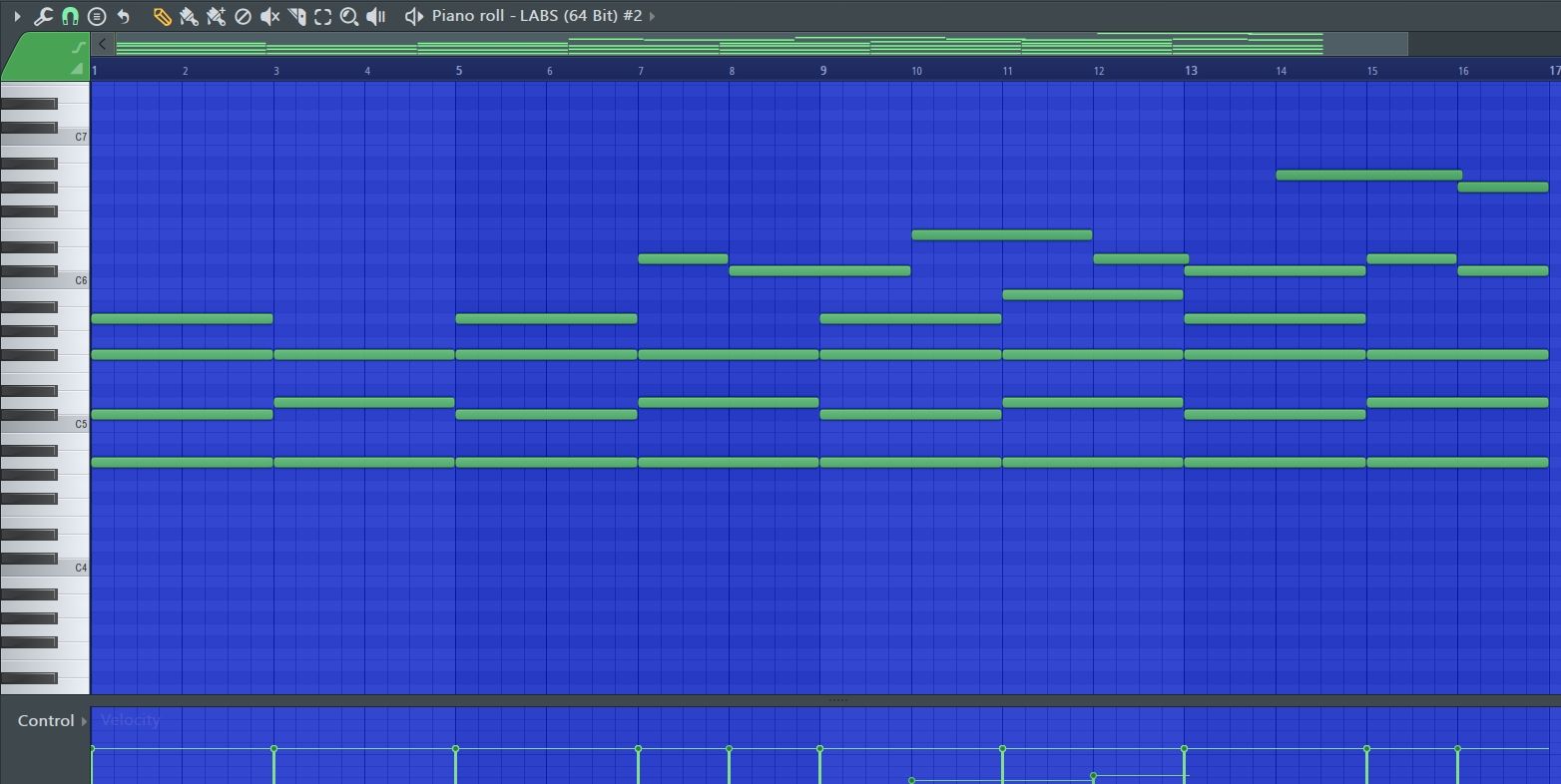Toggle the slide note switch

(x=78, y=47)
